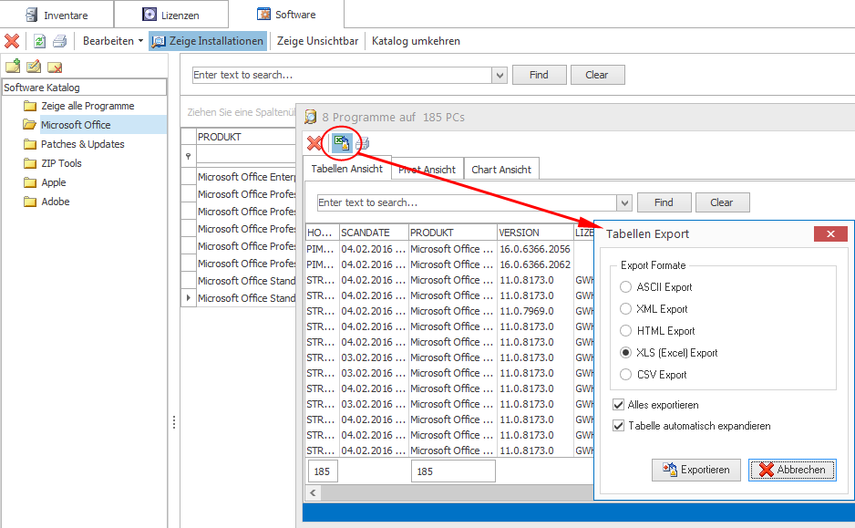
Task: Click the HO... column header
Action: [322, 232]
